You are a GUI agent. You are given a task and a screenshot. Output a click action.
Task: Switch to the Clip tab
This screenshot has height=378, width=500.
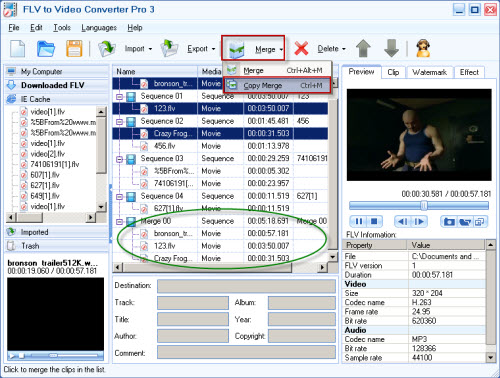coord(393,72)
